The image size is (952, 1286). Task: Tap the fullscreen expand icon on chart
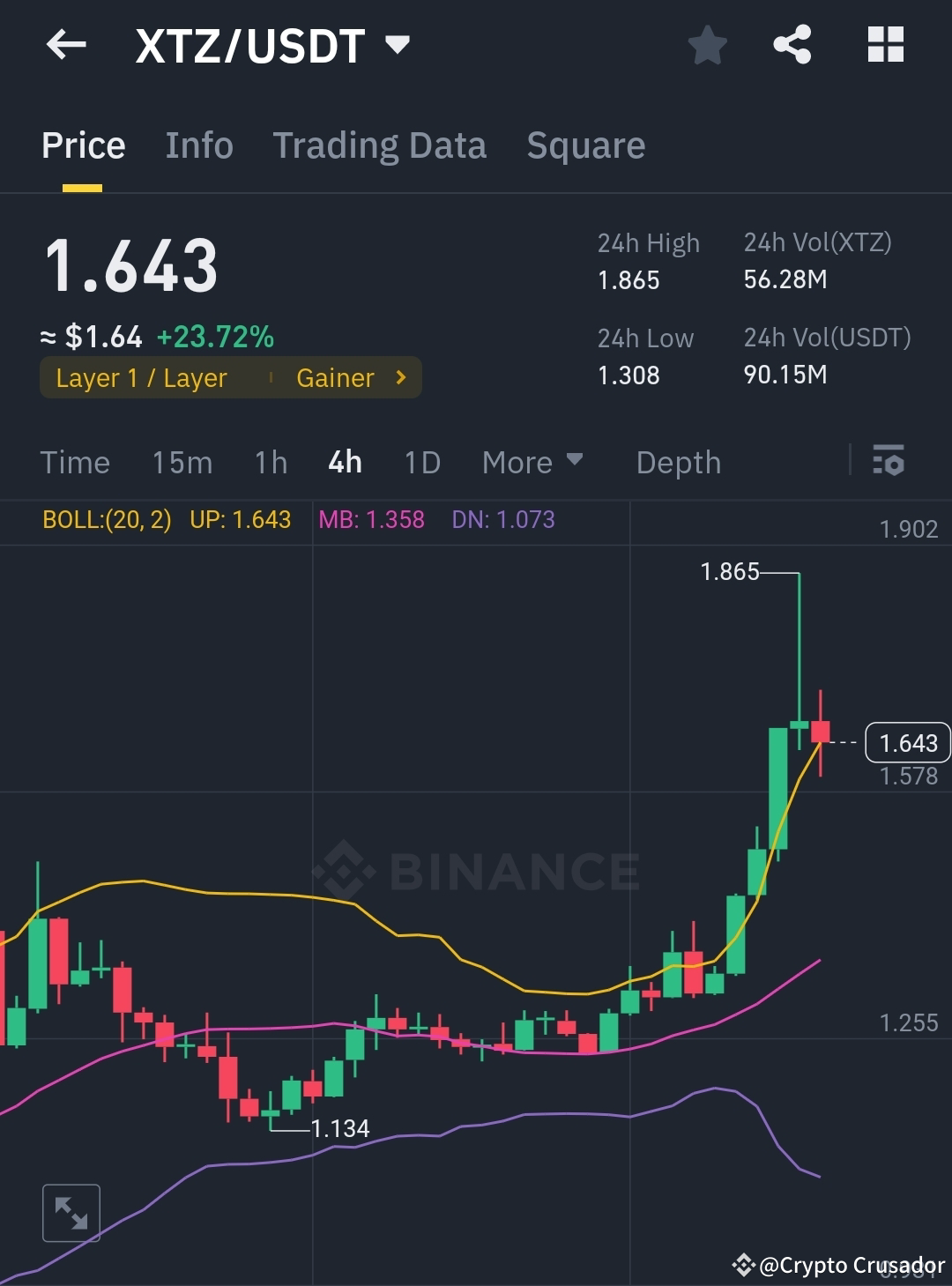[x=71, y=1211]
